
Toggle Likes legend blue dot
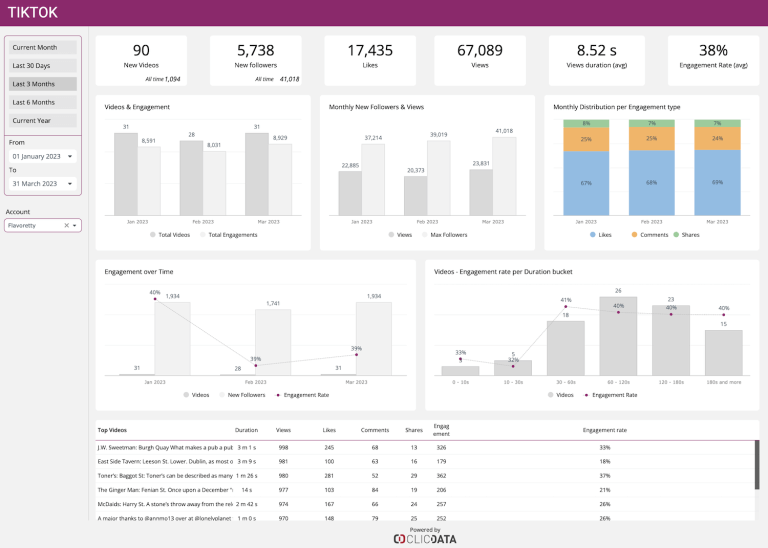[593, 235]
